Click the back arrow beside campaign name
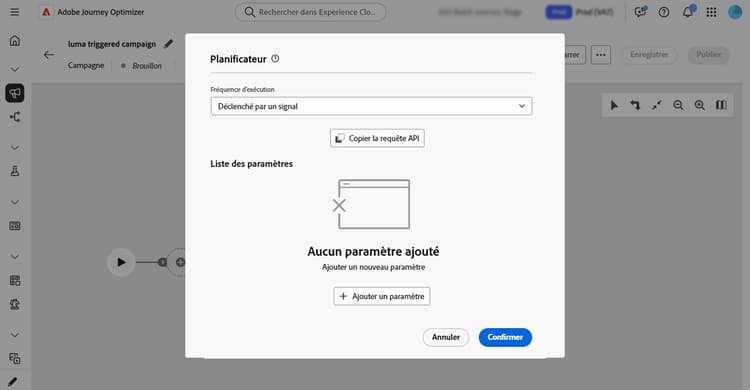Screen dimensions: 750x390 pyautogui.click(x=49, y=55)
